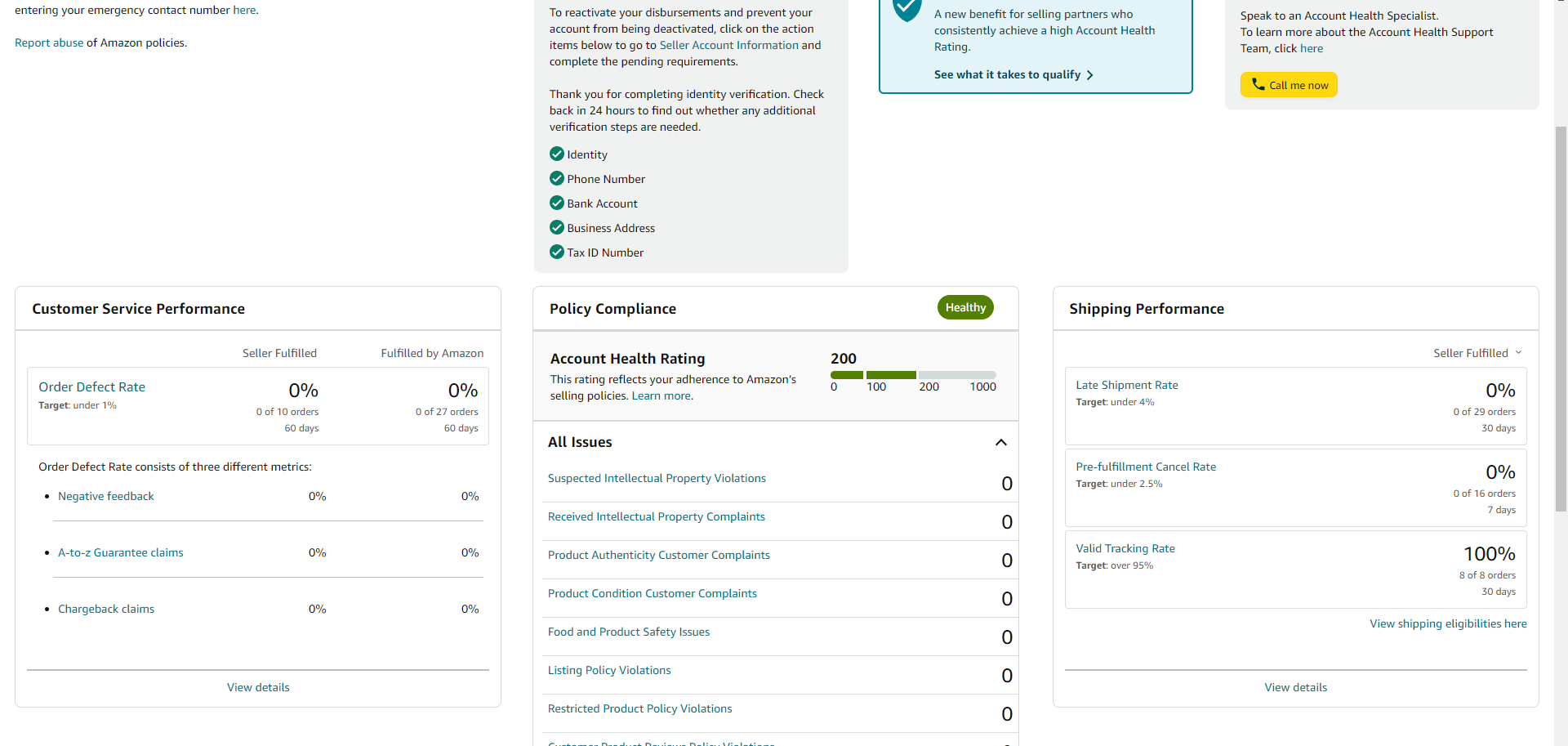View details of Shipping Performance
Image resolution: width=1568 pixels, height=746 pixels.
[x=1295, y=687]
